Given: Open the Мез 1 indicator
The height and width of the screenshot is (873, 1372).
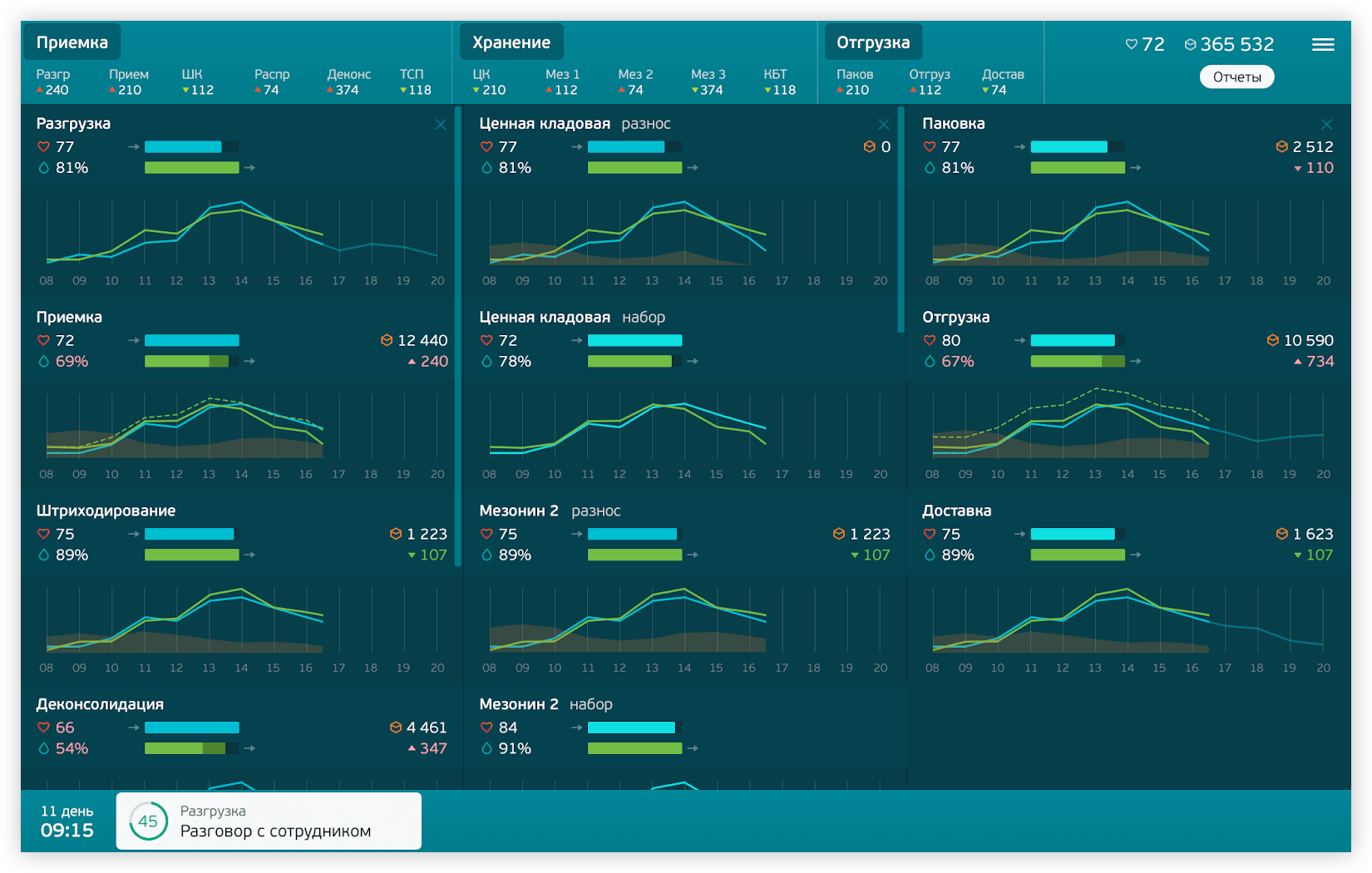Looking at the screenshot, I should pyautogui.click(x=562, y=81).
